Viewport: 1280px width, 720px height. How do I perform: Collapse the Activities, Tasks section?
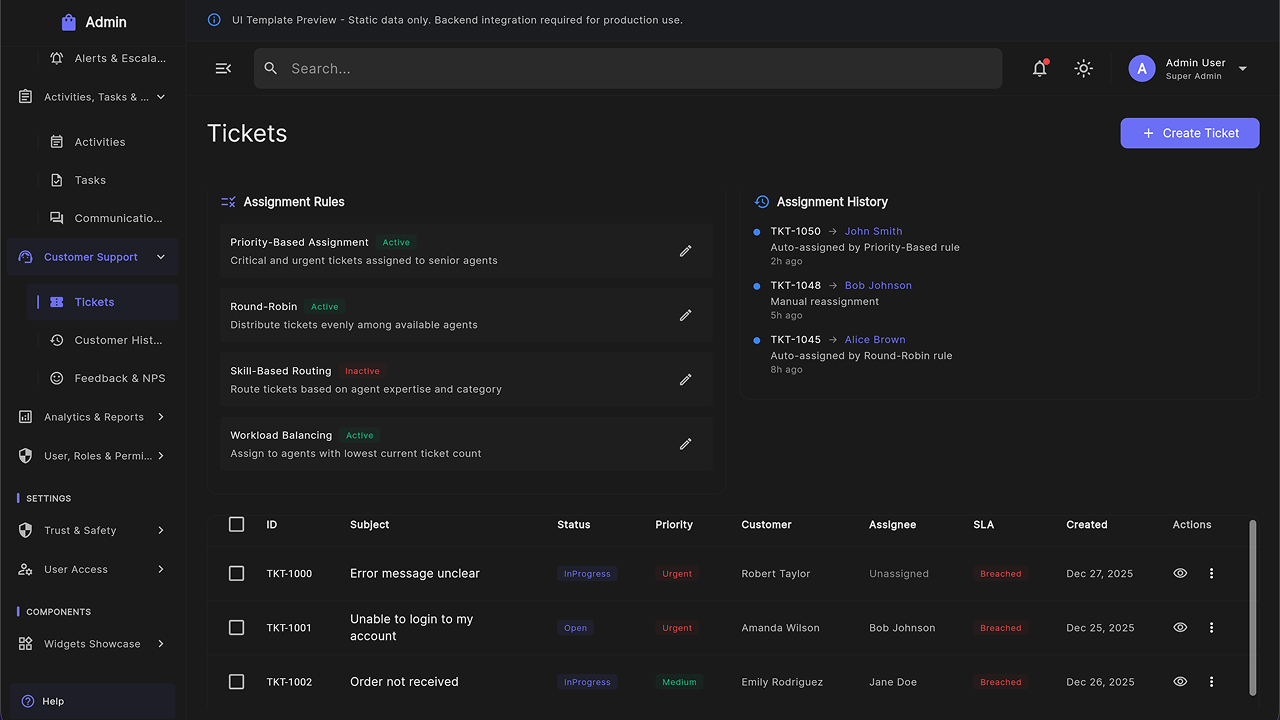[x=161, y=97]
